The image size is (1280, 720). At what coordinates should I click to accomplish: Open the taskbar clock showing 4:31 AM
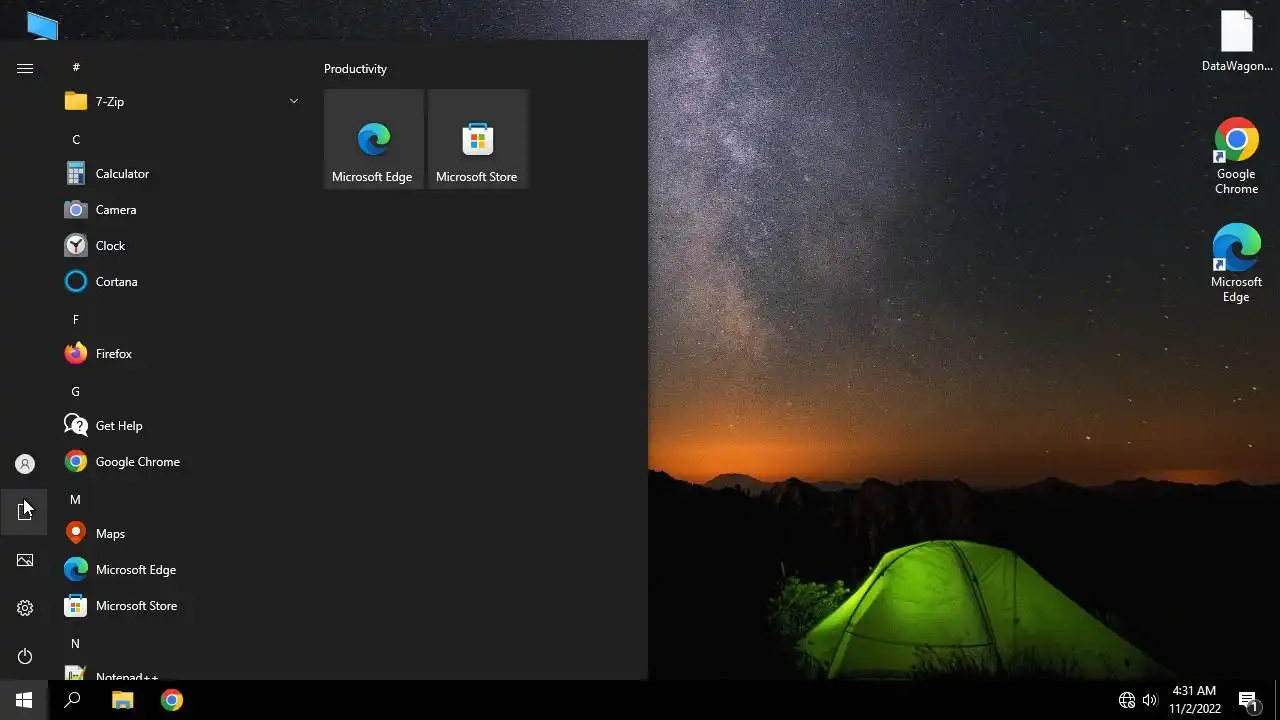pyautogui.click(x=1195, y=700)
